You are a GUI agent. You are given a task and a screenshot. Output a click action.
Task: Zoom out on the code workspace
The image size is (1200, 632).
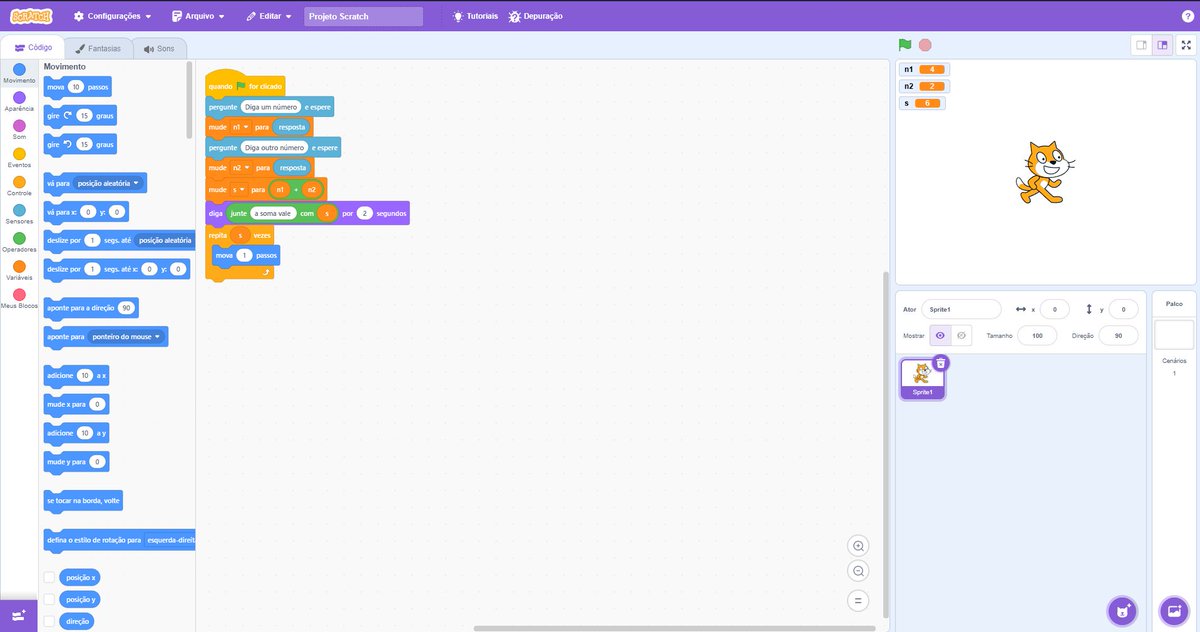[x=857, y=571]
